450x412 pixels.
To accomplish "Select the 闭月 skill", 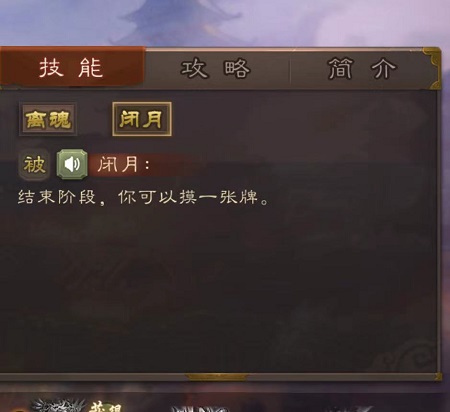I will (x=142, y=119).
